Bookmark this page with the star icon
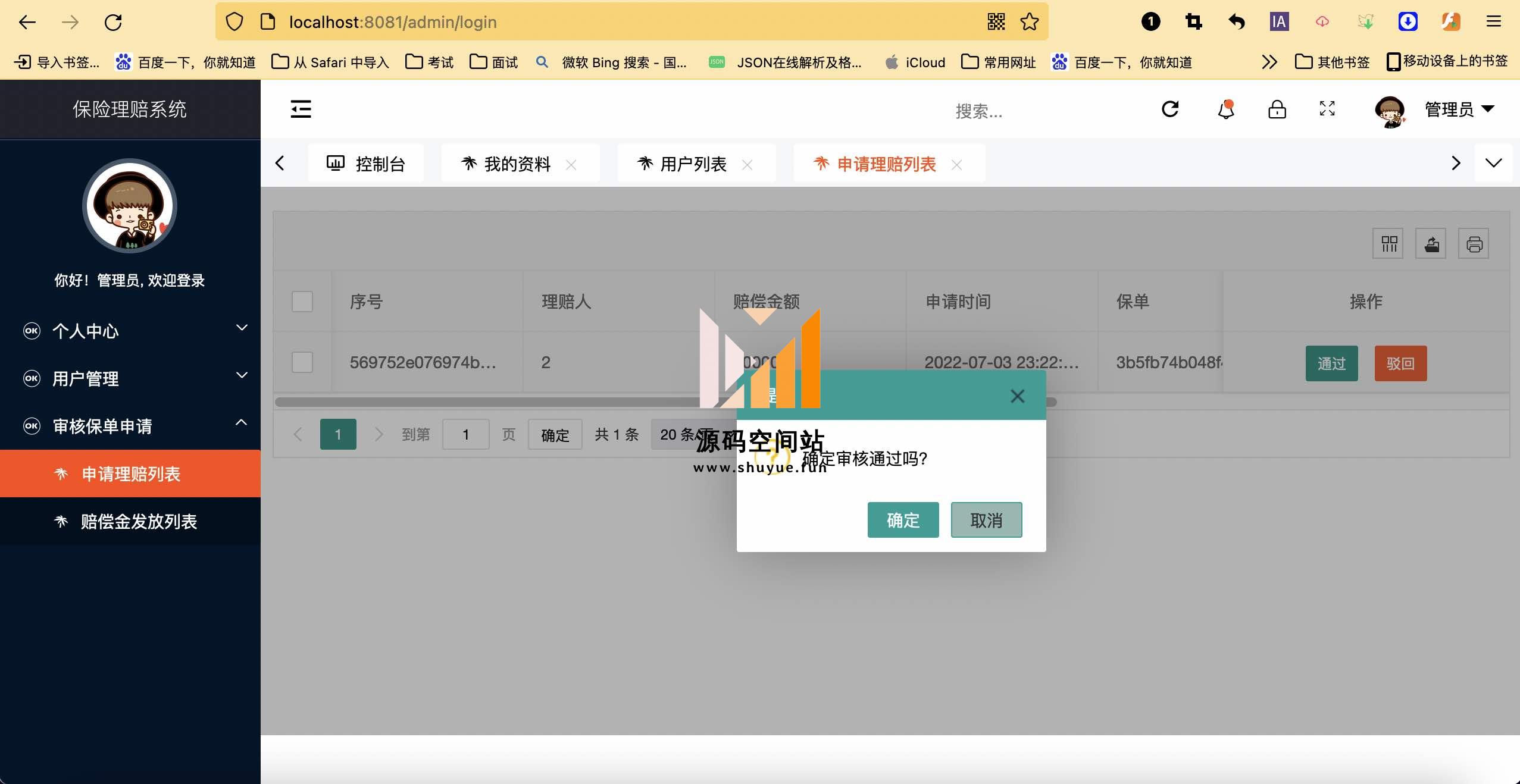Viewport: 1520px width, 784px height. point(1030,22)
